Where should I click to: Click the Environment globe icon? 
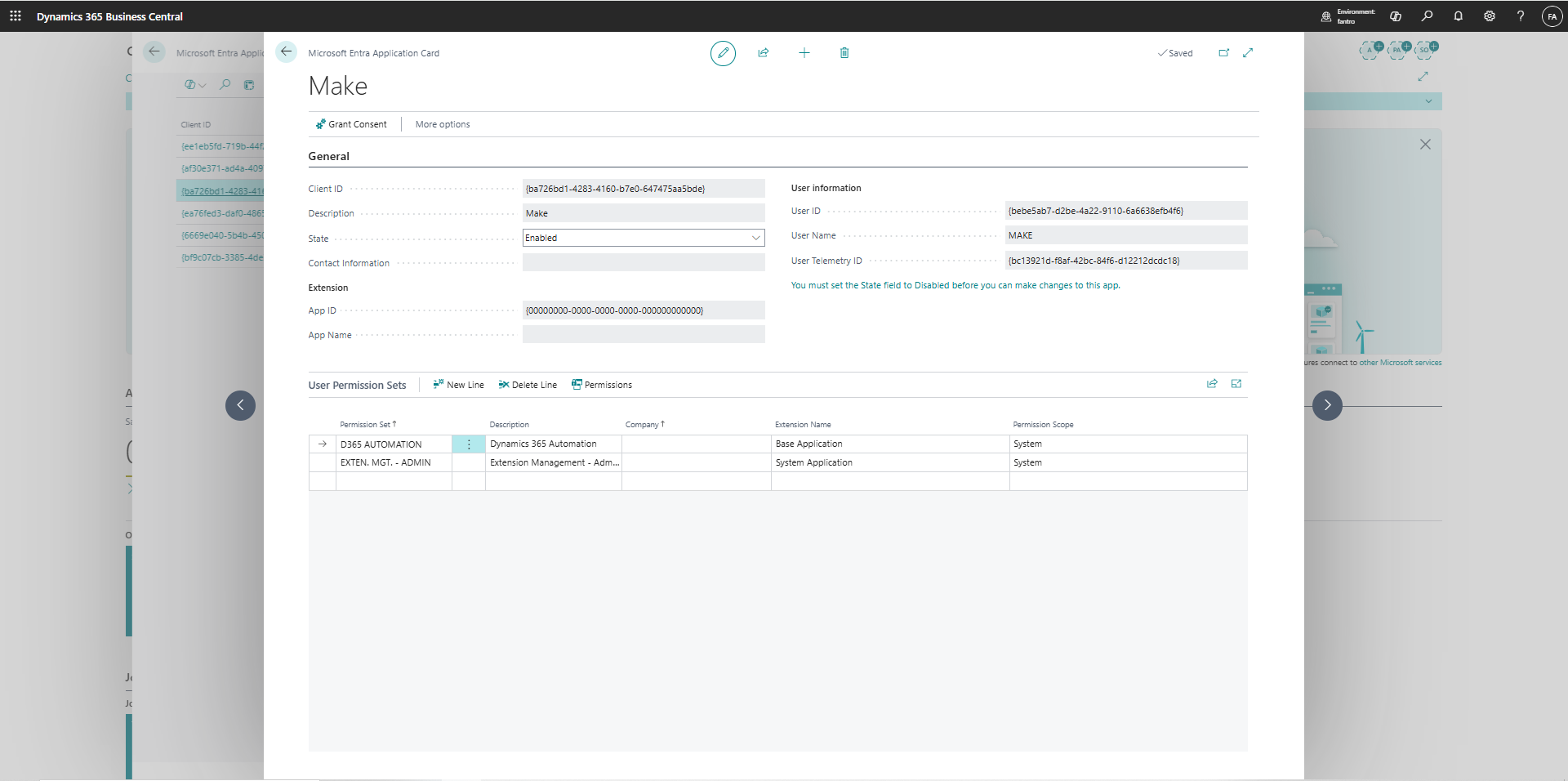coord(1326,16)
